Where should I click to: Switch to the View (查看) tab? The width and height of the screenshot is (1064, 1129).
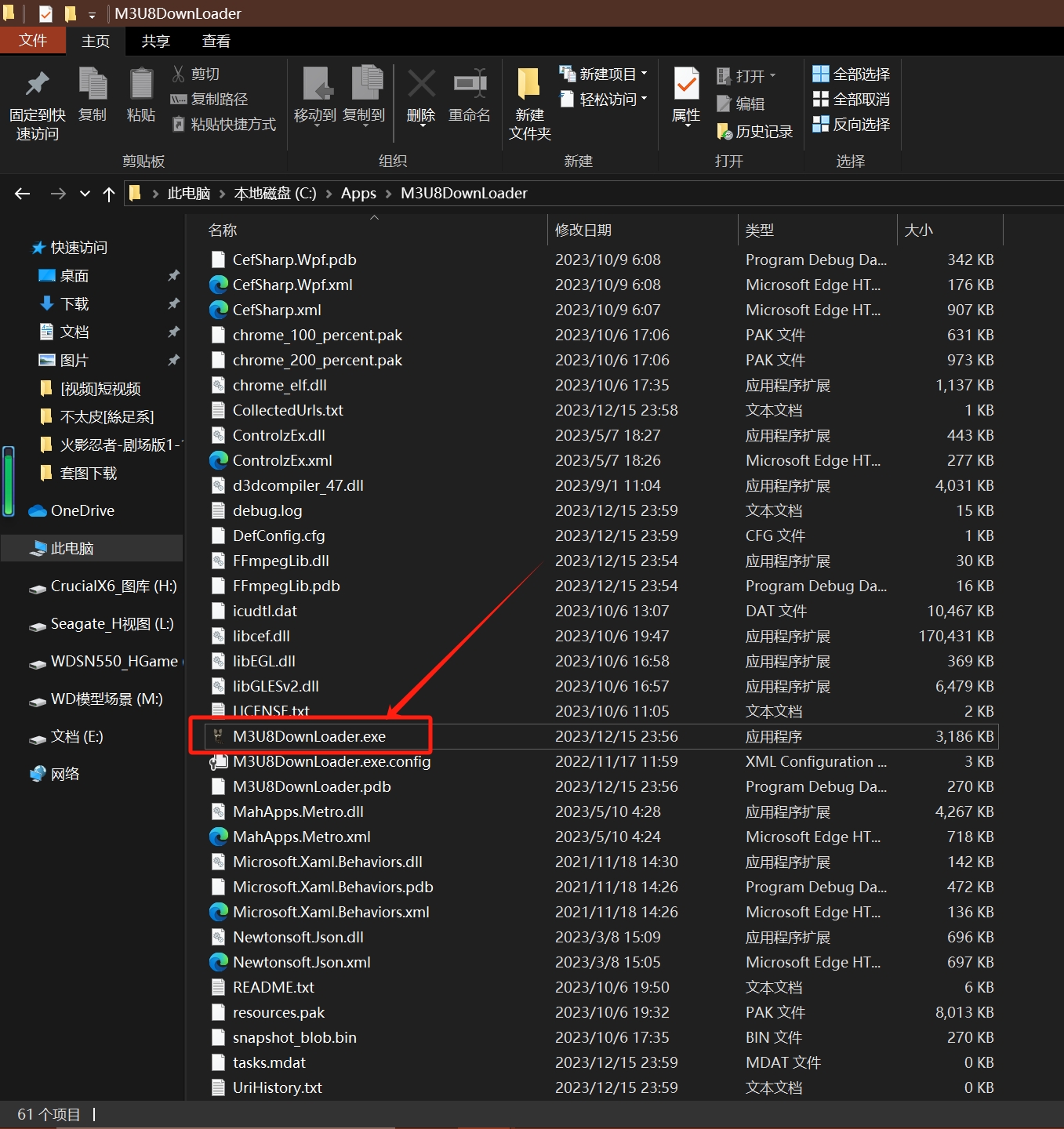[216, 42]
